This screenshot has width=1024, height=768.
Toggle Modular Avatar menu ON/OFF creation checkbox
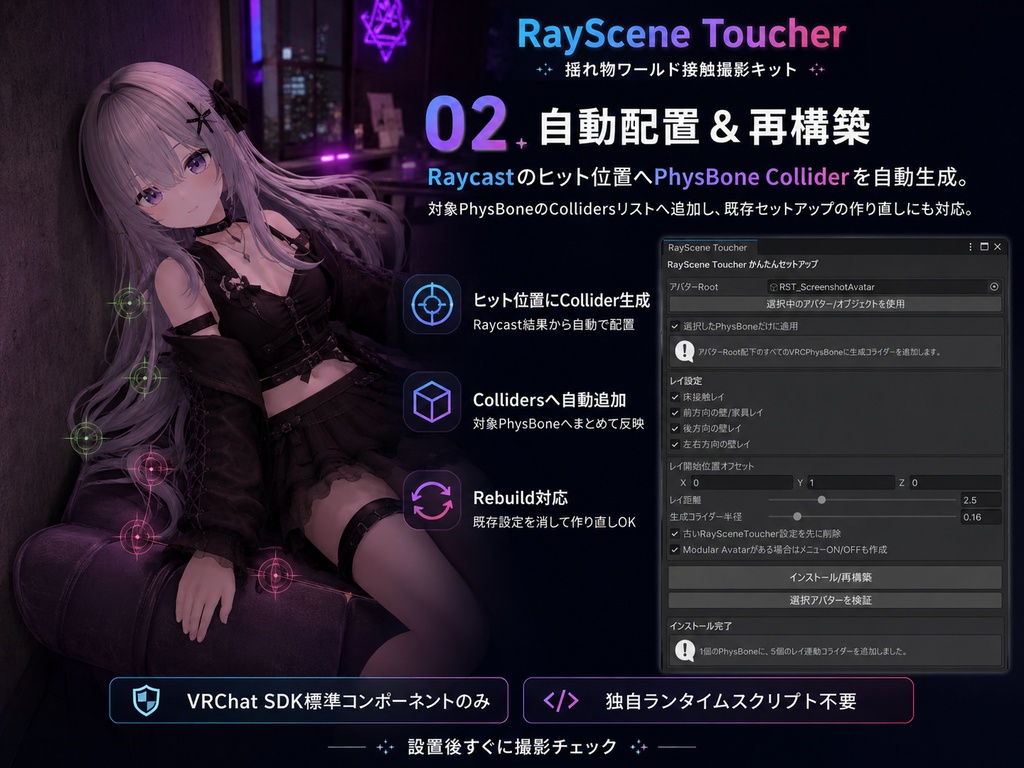(x=675, y=549)
